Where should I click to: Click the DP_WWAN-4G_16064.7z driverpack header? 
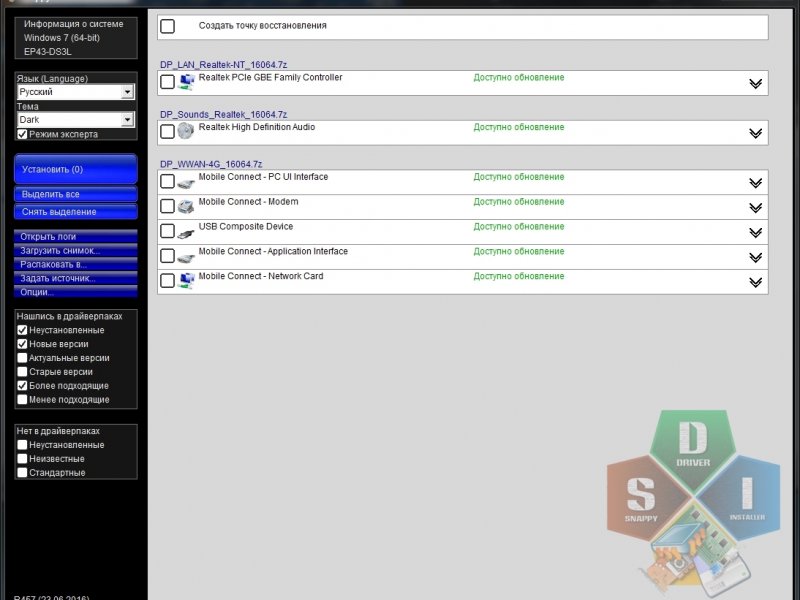tap(211, 164)
